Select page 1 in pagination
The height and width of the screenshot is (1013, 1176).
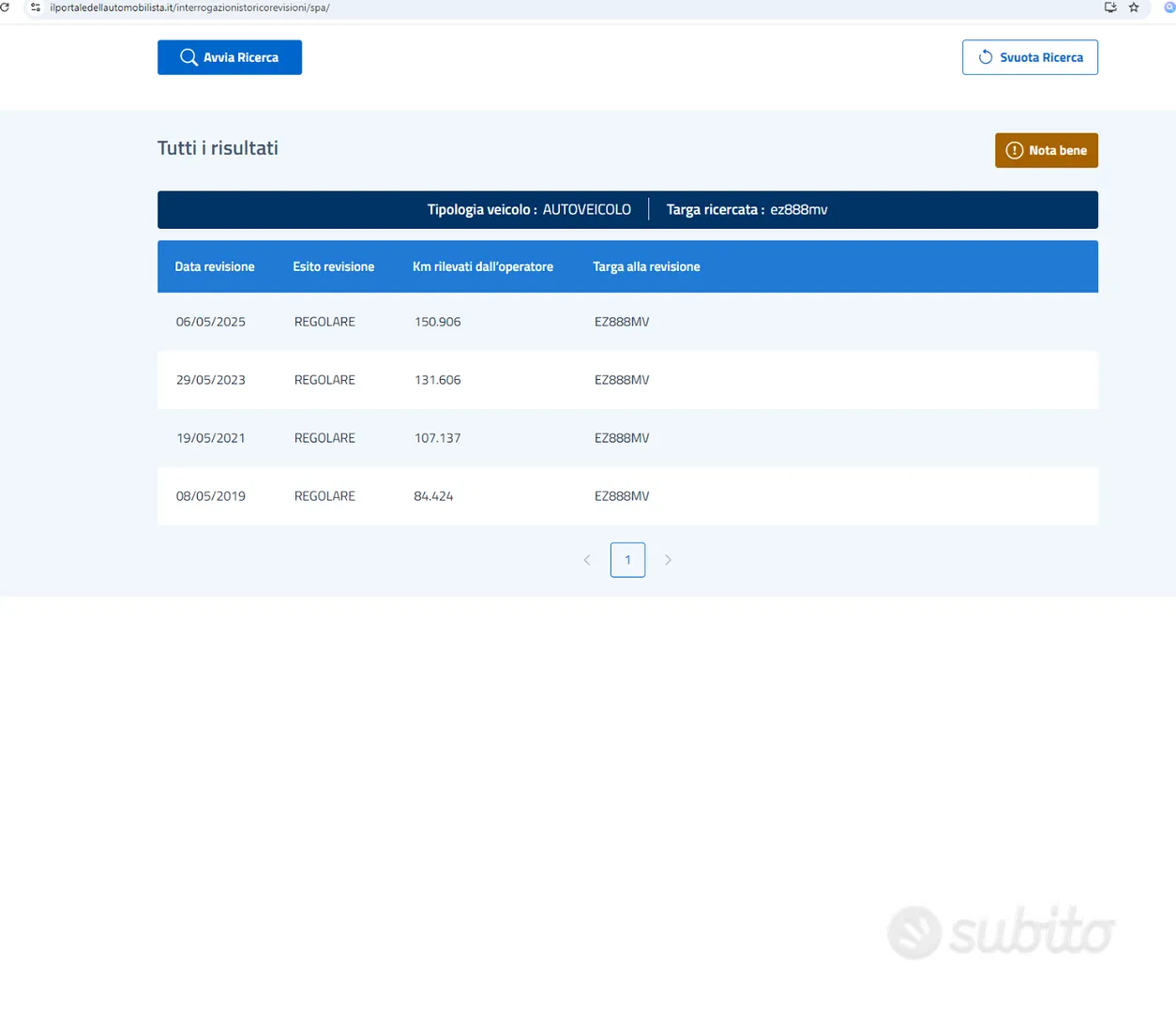pyautogui.click(x=627, y=560)
